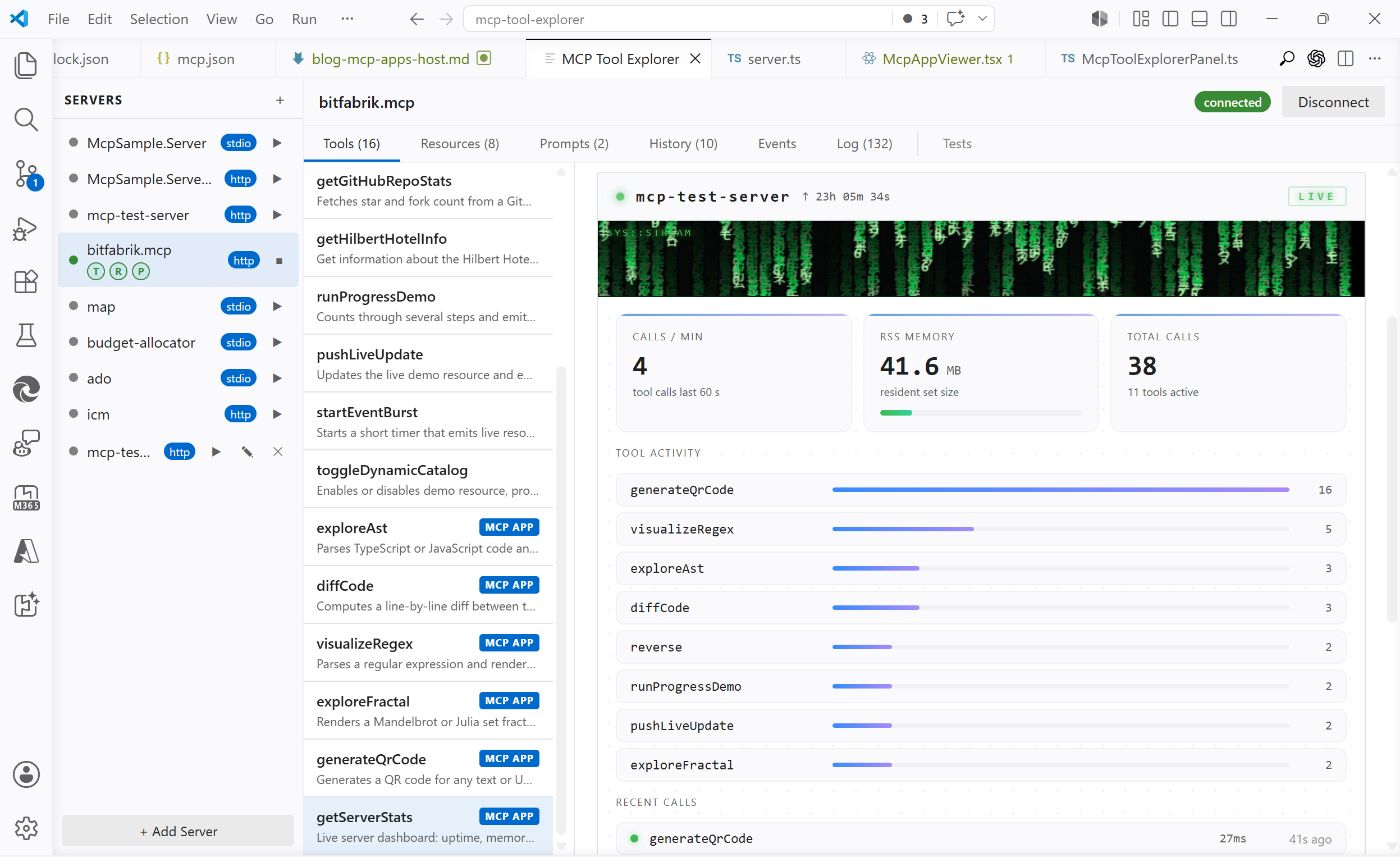This screenshot has height=857, width=1400.
Task: Open the server.ts editor tab
Action: click(x=778, y=58)
